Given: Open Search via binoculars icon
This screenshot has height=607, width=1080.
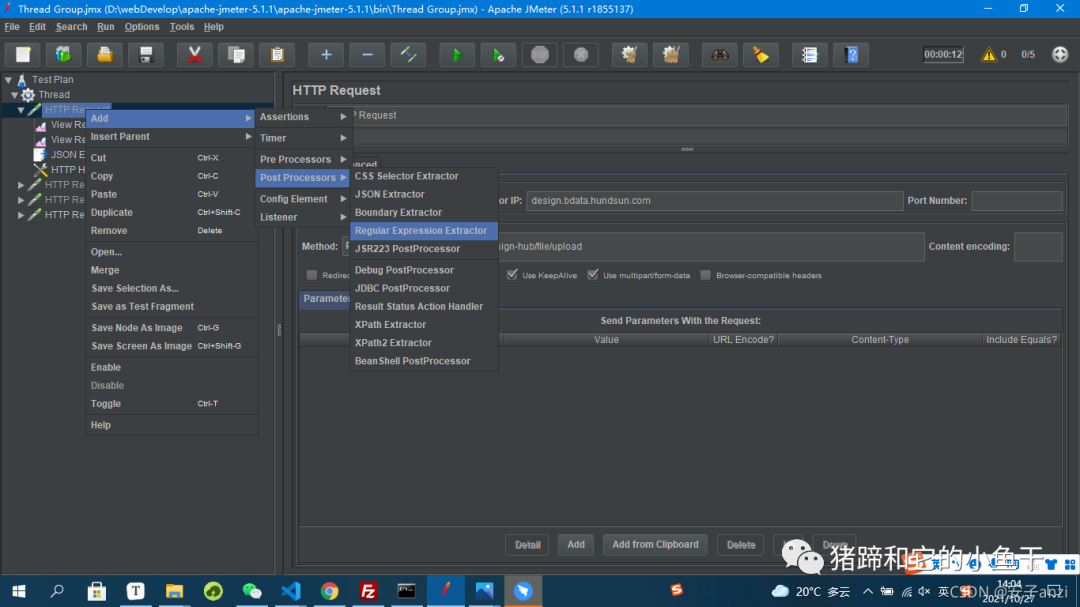Looking at the screenshot, I should tap(720, 54).
